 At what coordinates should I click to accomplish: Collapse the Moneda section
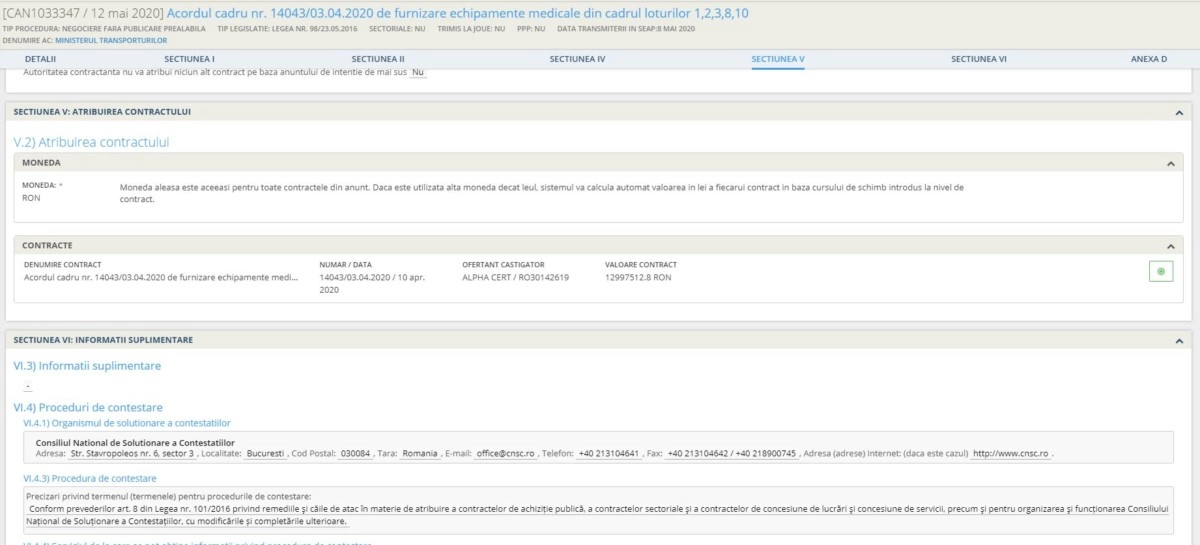pos(1170,163)
